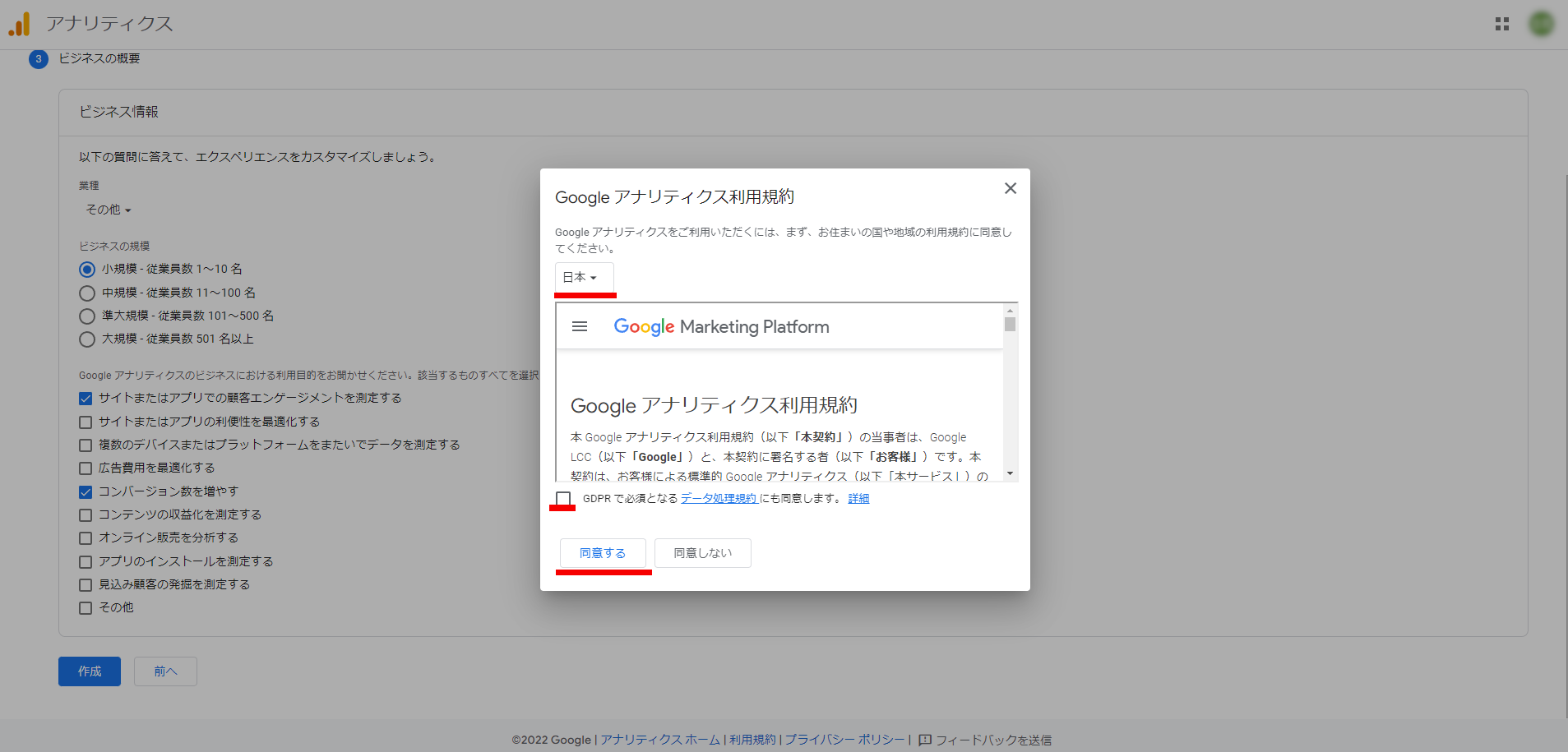Click the feedback icon in the footer

pos(925,740)
